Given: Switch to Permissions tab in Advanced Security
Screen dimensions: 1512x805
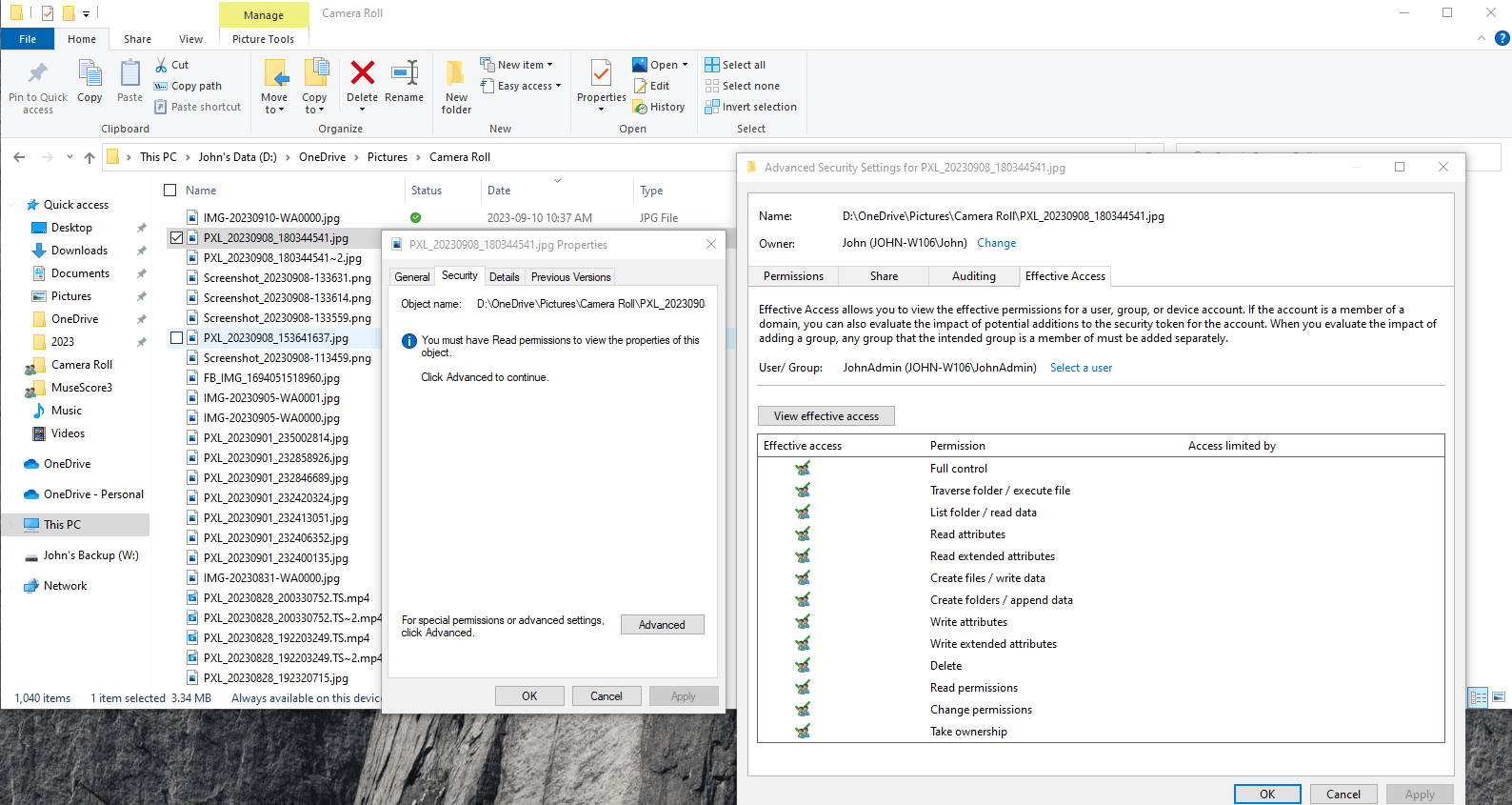Looking at the screenshot, I should pyautogui.click(x=793, y=276).
